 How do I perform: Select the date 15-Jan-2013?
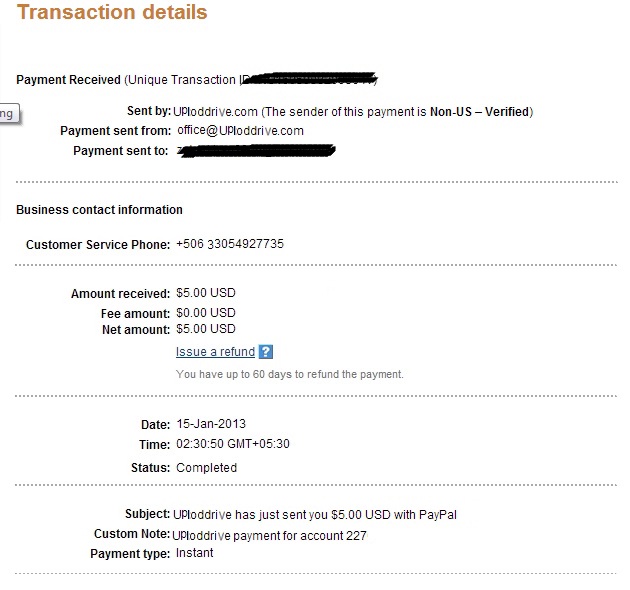click(211, 424)
